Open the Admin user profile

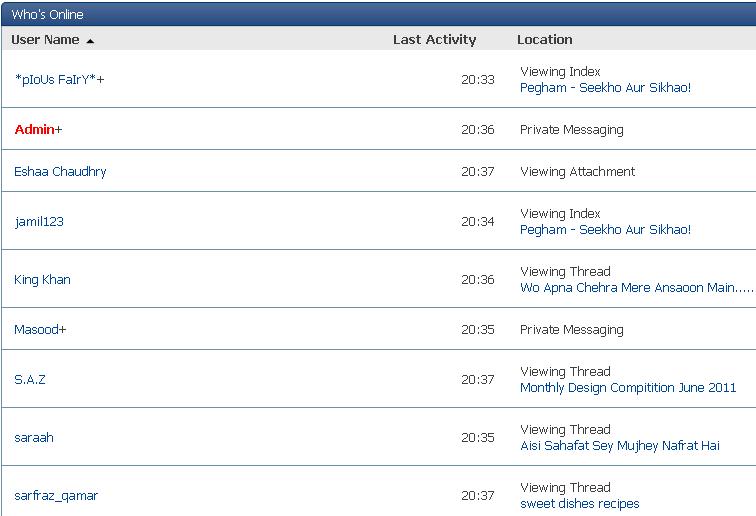click(x=35, y=130)
